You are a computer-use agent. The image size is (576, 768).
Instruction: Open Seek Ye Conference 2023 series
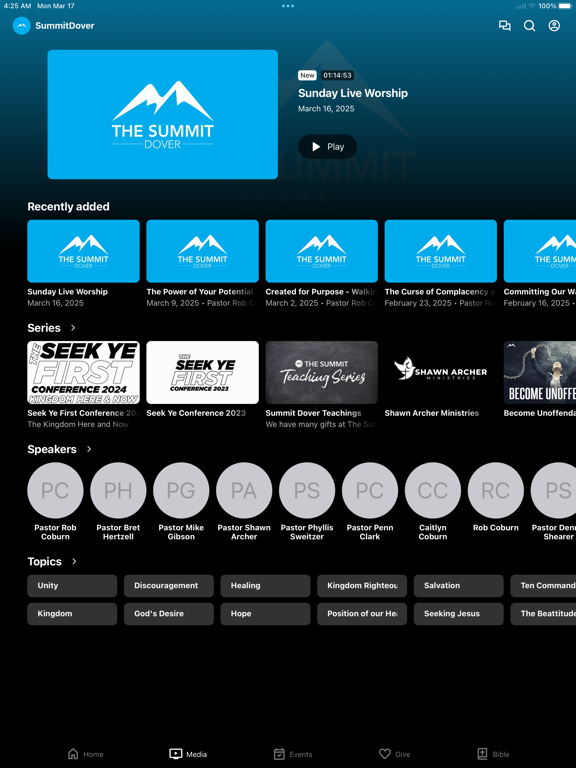202,380
